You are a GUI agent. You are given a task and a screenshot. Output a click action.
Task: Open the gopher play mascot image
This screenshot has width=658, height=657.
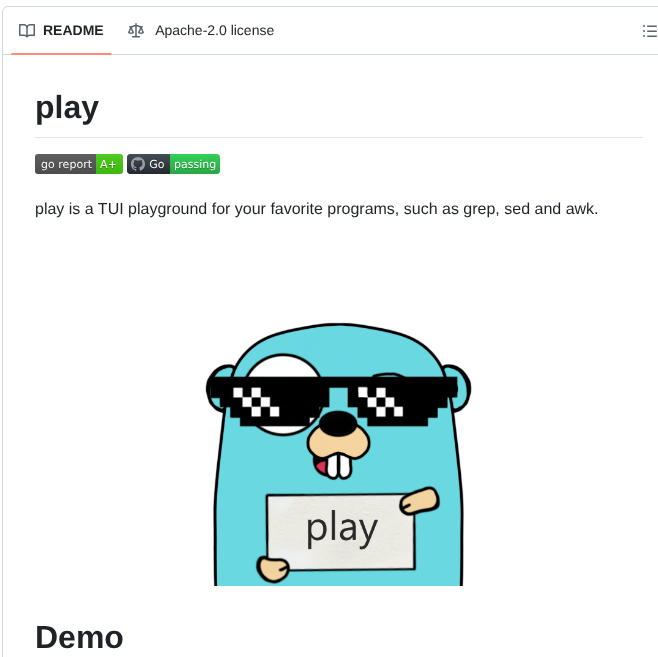tap(338, 454)
